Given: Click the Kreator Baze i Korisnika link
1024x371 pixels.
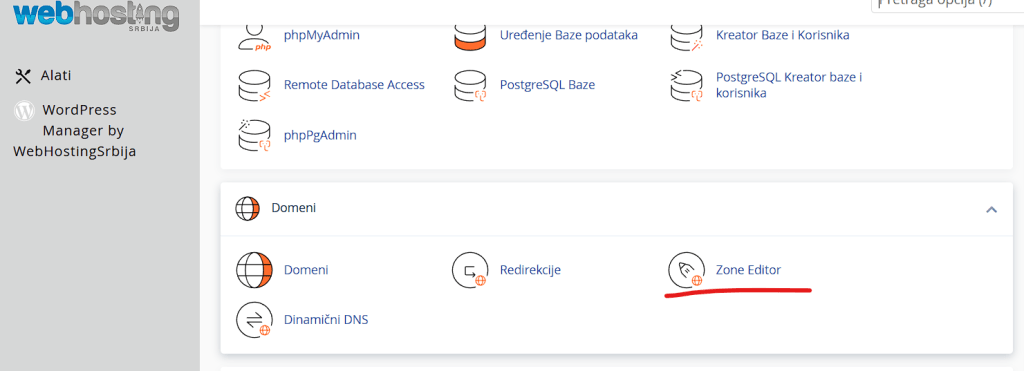Looking at the screenshot, I should (x=782, y=35).
